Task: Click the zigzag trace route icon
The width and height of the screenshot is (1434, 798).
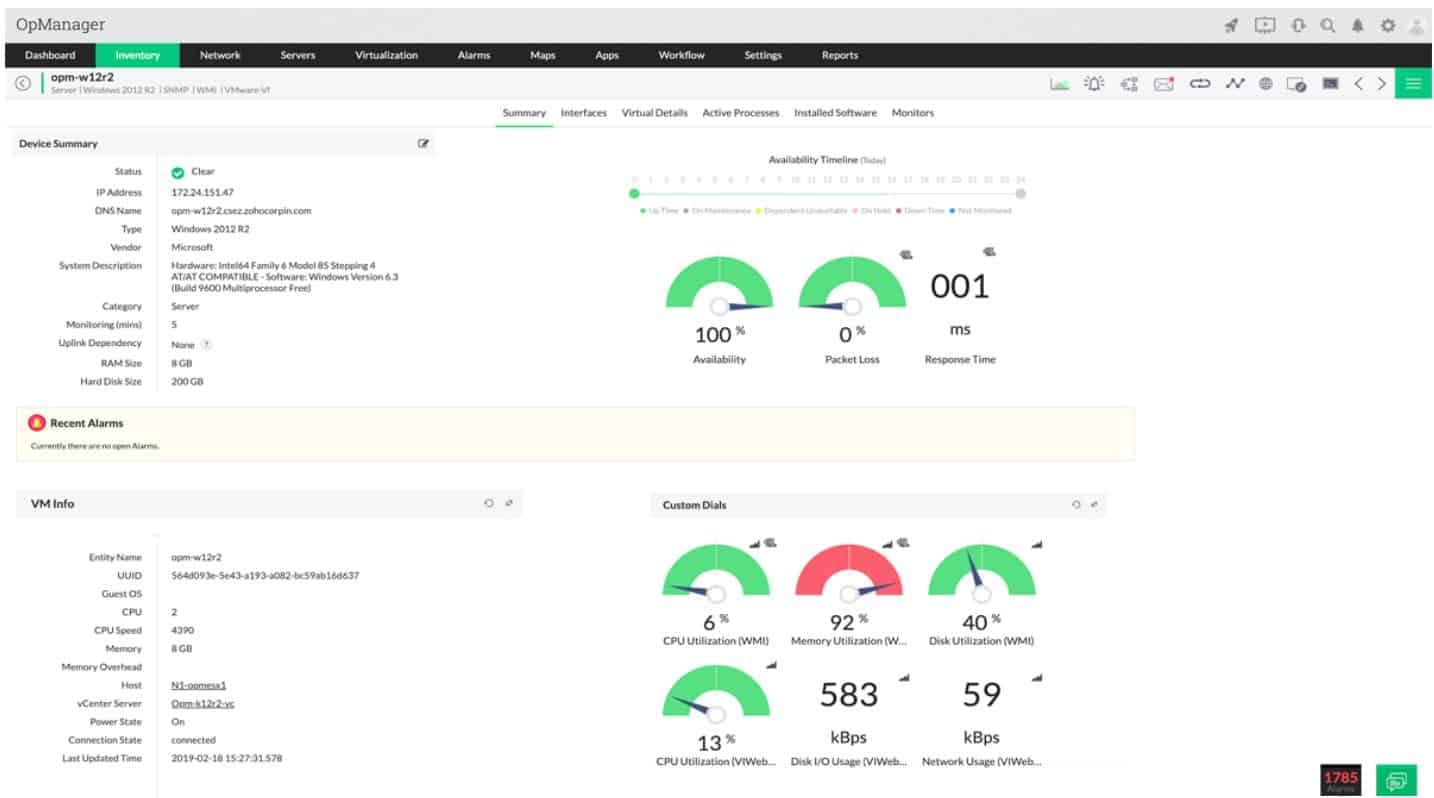Action: coord(1235,84)
